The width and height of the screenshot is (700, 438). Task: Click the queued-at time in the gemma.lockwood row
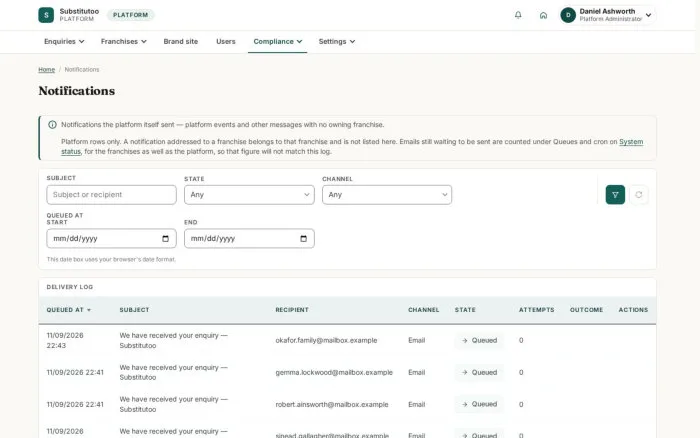point(75,372)
